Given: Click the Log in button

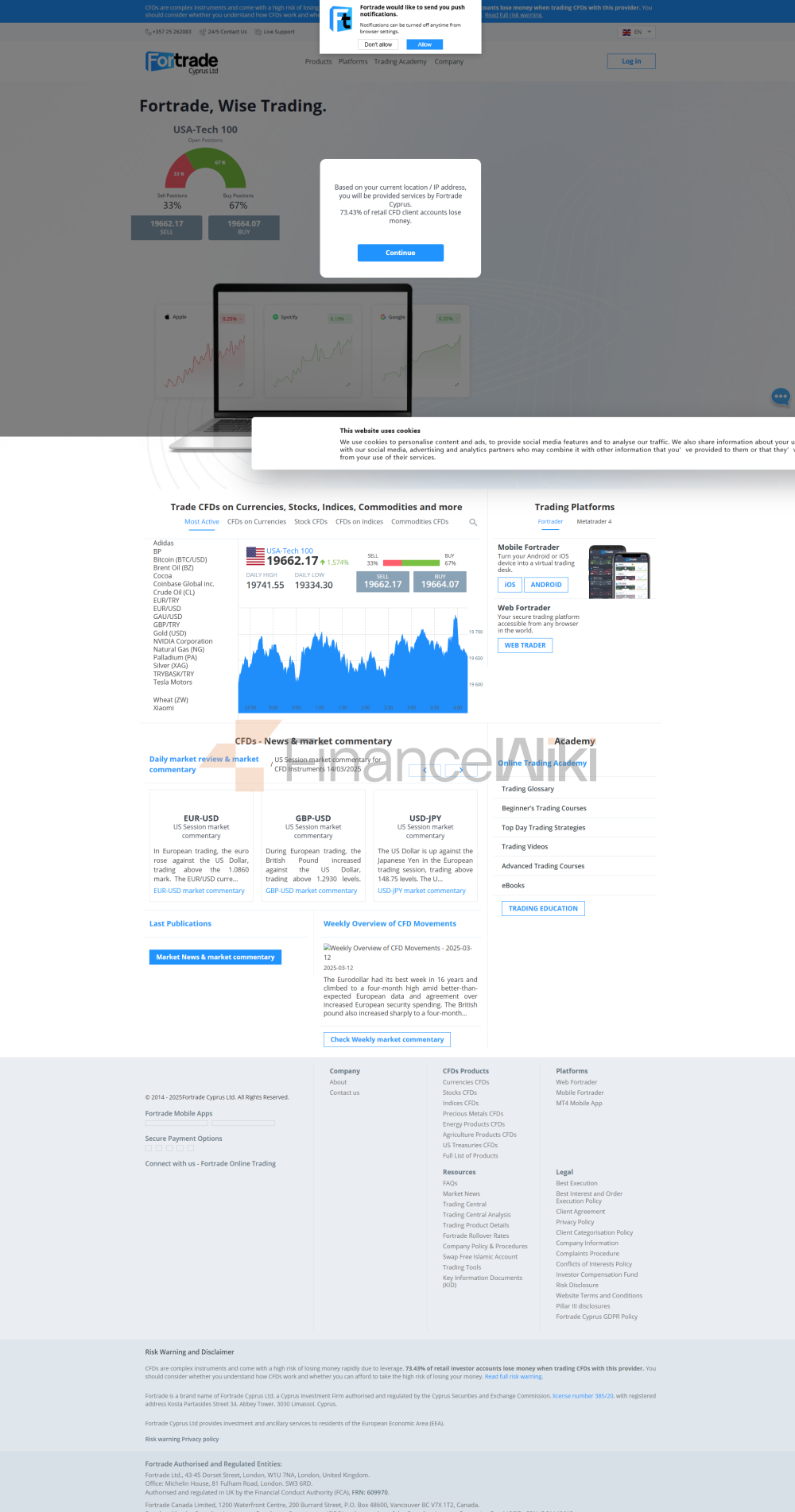Looking at the screenshot, I should point(631,61).
